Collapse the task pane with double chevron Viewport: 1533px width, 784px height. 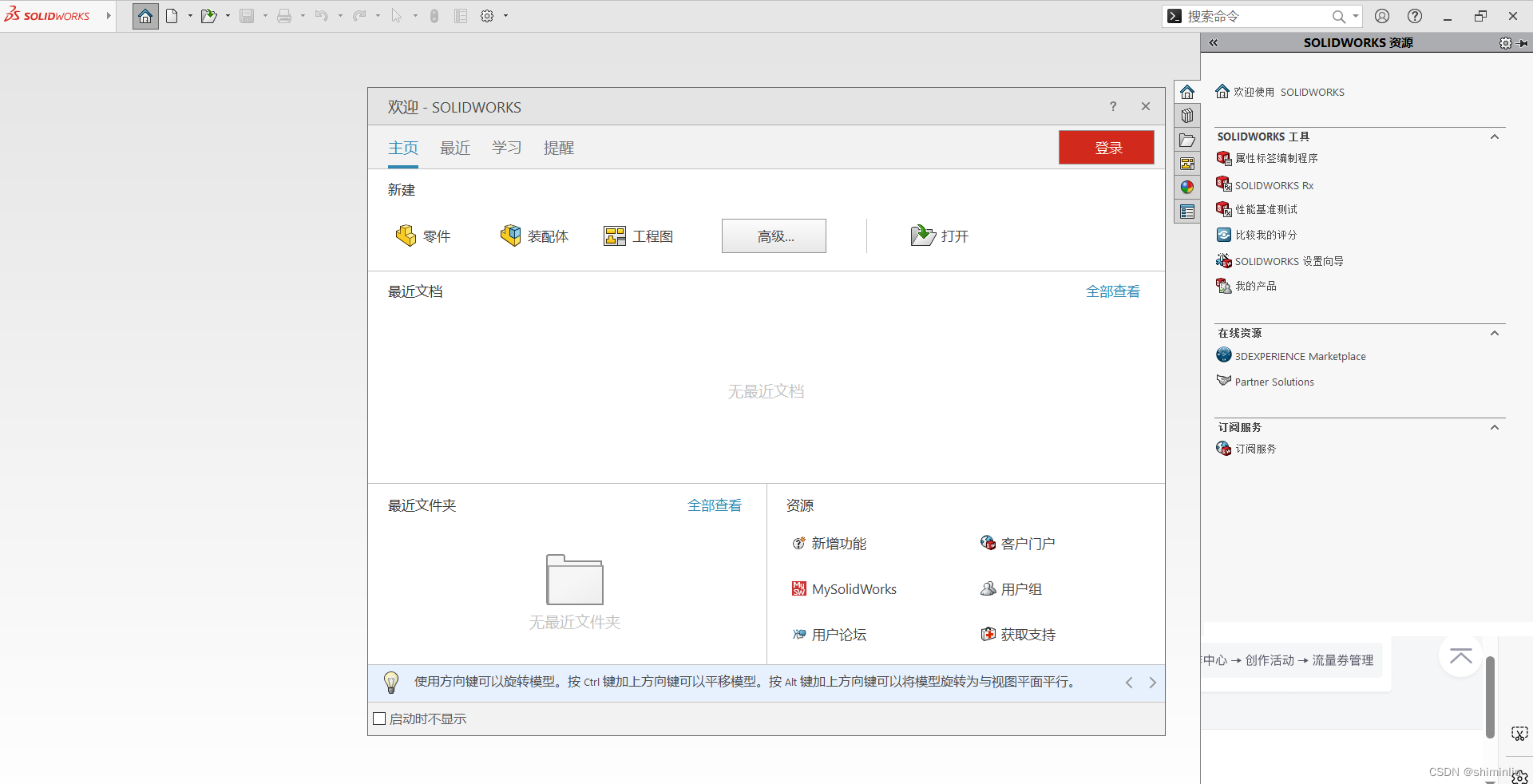(x=1214, y=43)
